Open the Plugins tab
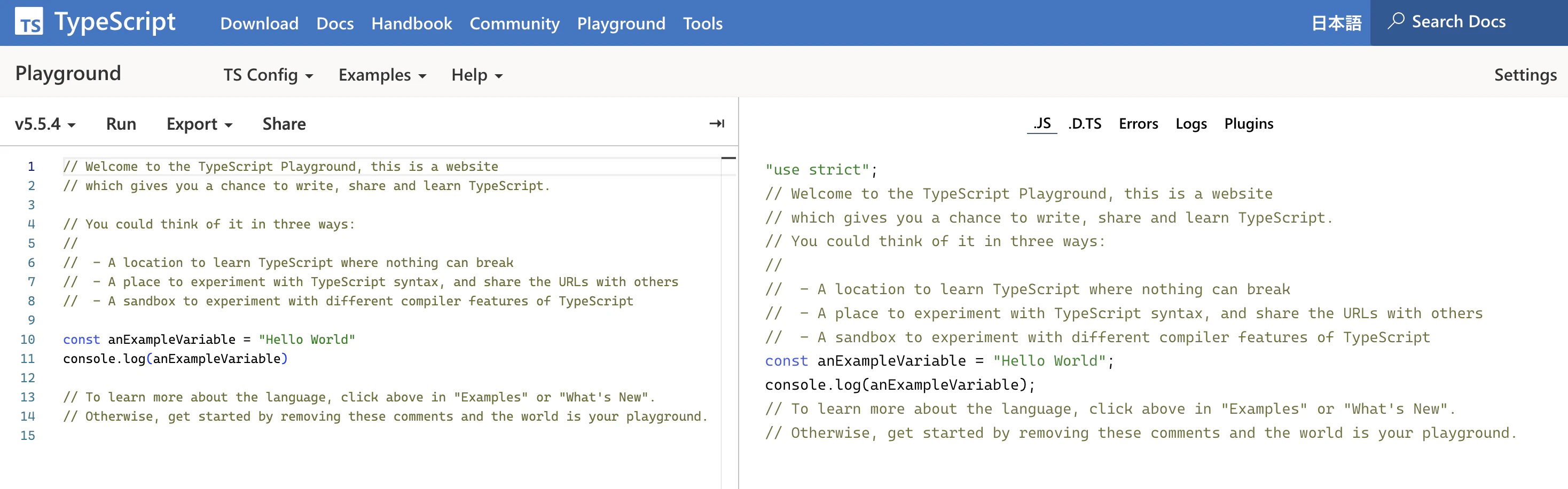This screenshot has width=1568, height=489. point(1249,123)
